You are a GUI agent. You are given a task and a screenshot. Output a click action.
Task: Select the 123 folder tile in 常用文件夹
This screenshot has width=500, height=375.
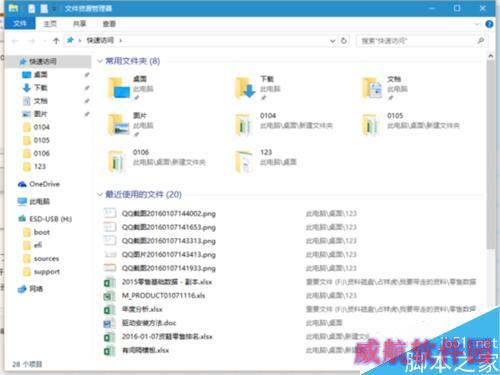coord(265,161)
